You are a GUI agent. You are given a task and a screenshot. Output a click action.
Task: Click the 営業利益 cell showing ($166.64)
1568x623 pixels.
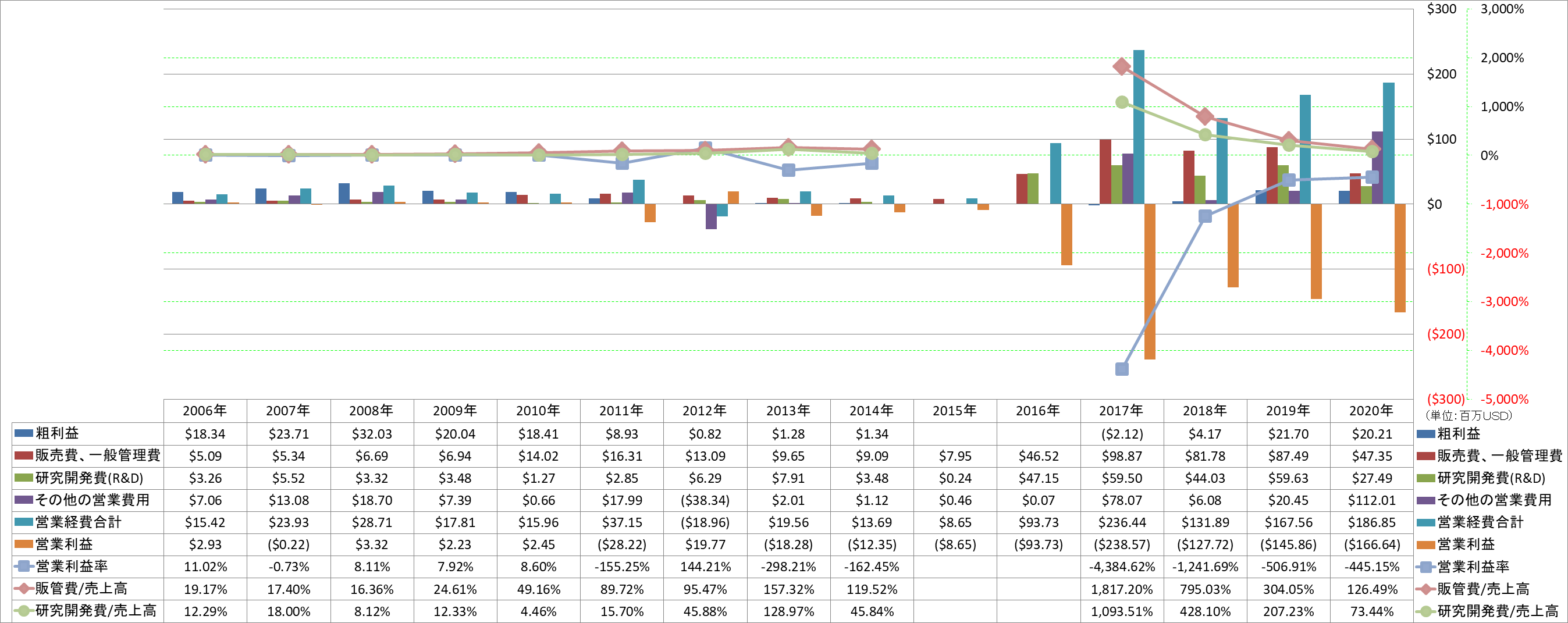[x=1371, y=544]
